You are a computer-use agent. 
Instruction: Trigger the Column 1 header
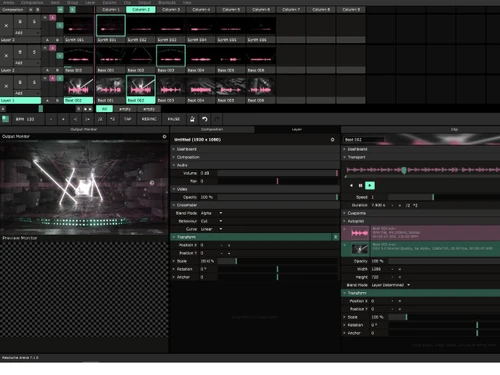point(111,10)
